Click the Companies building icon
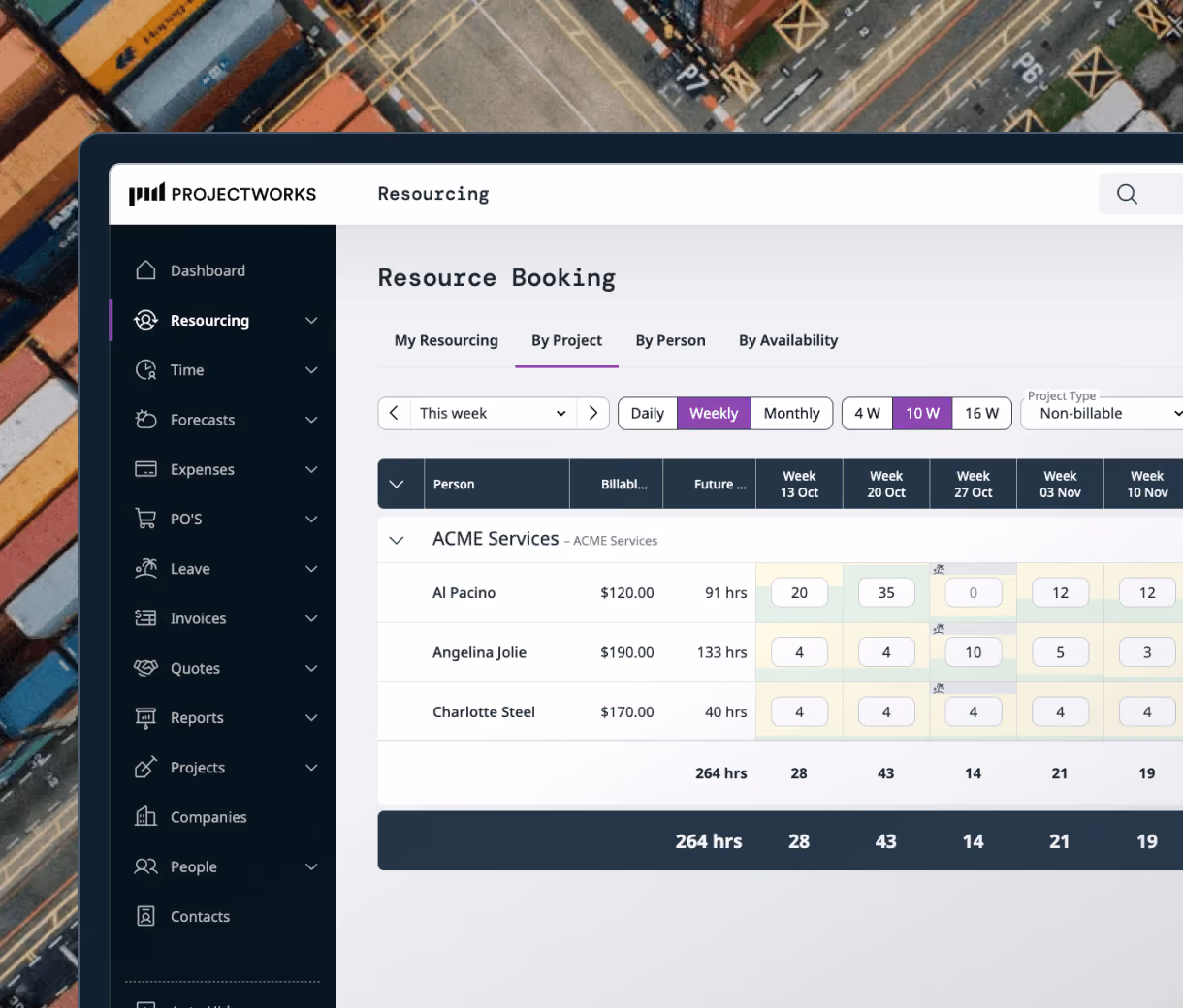1183x1008 pixels. pyautogui.click(x=145, y=816)
